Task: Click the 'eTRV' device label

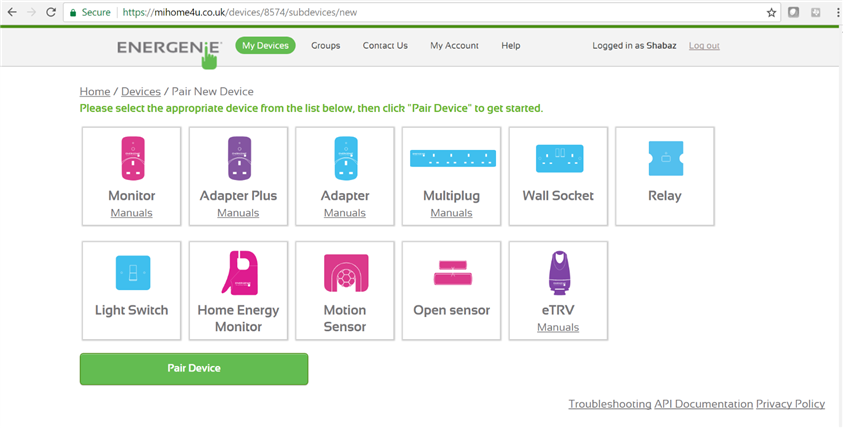Action: [x=558, y=310]
